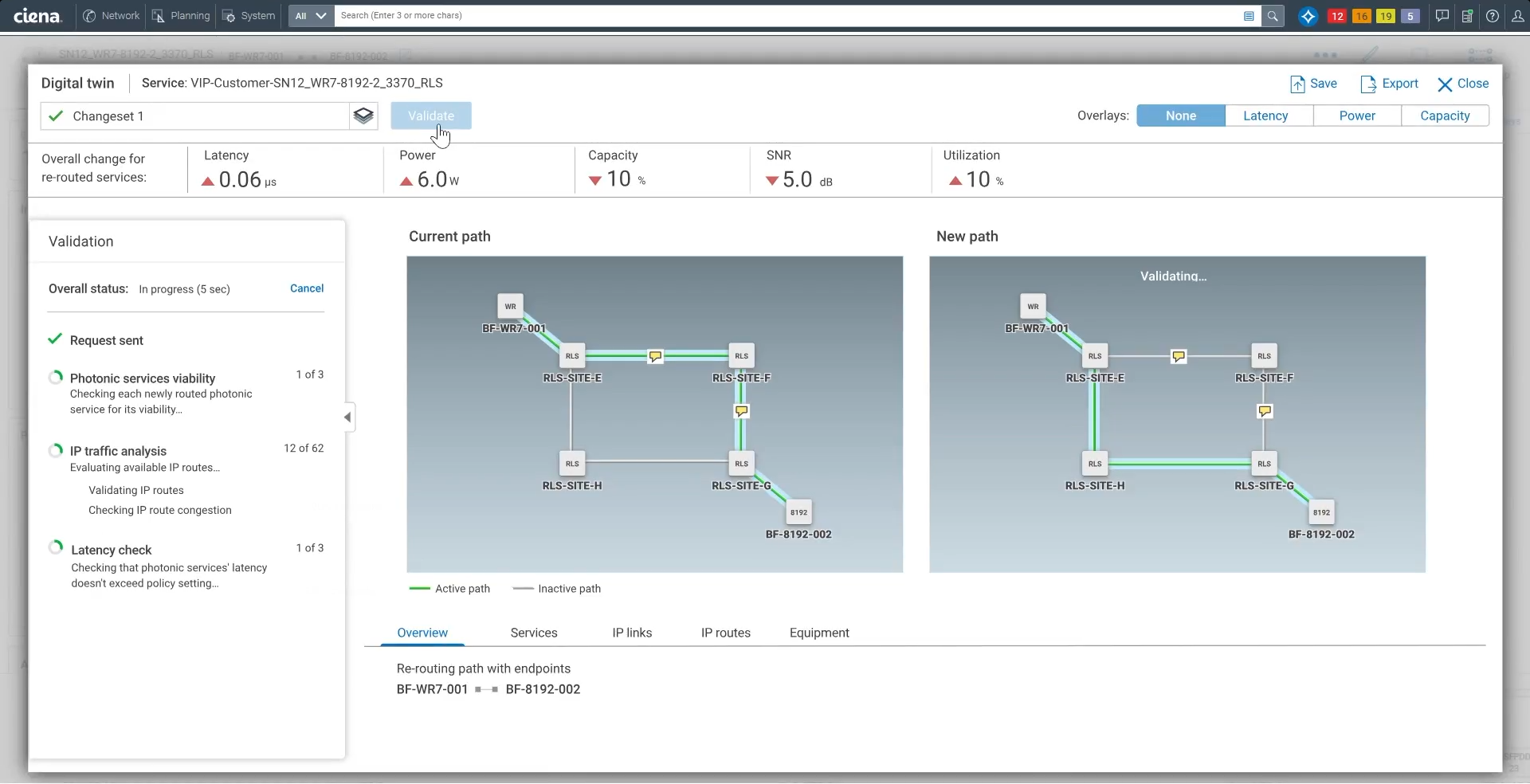This screenshot has height=784, width=1530.
Task: Click the '12 of 62' progress count
Action: tap(304, 448)
